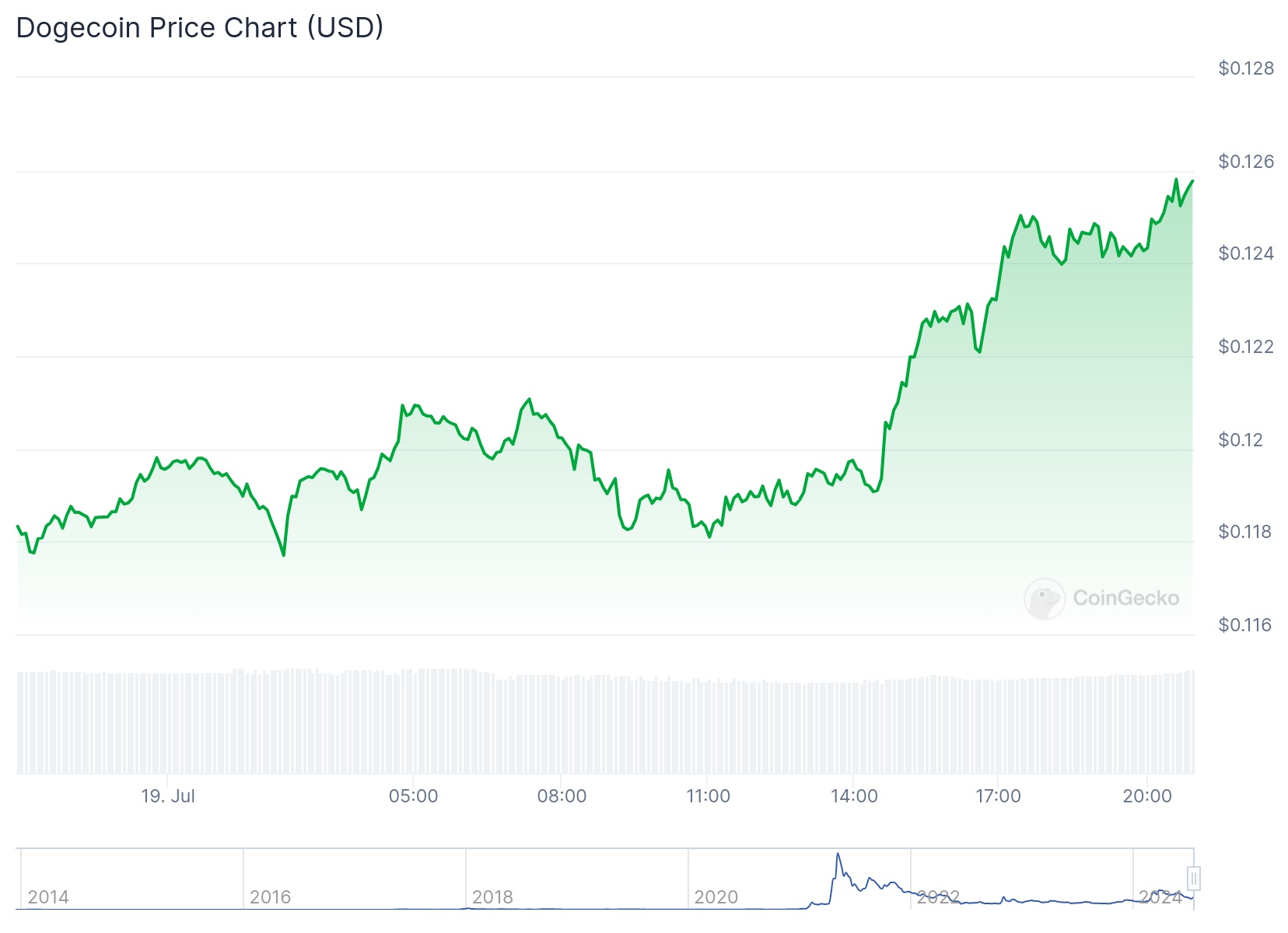The width and height of the screenshot is (1288, 933).
Task: Click the $0.128 price axis label
Action: (1246, 68)
